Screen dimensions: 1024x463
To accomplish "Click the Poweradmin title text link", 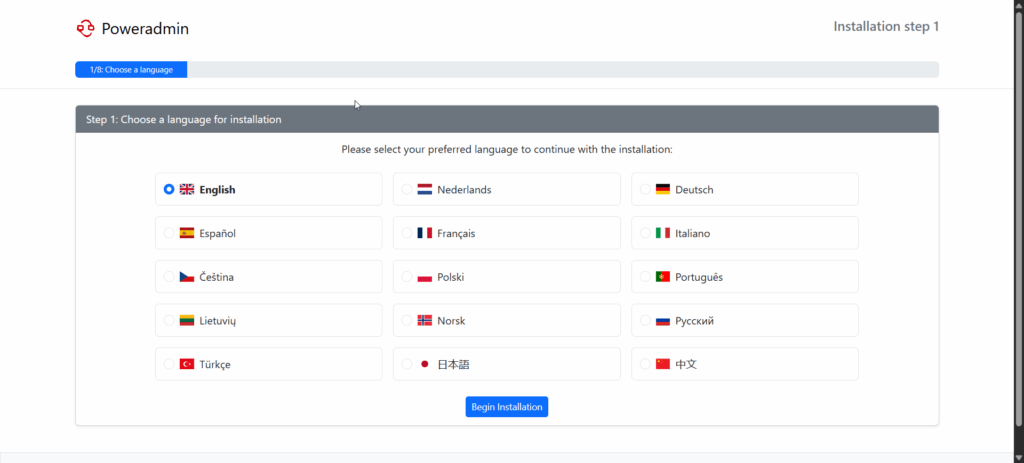I will [145, 29].
